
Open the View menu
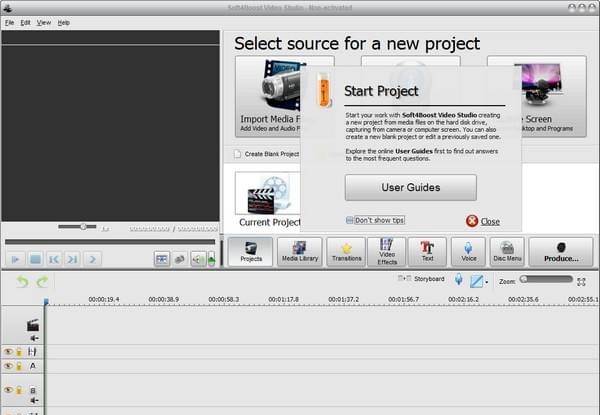[x=44, y=23]
